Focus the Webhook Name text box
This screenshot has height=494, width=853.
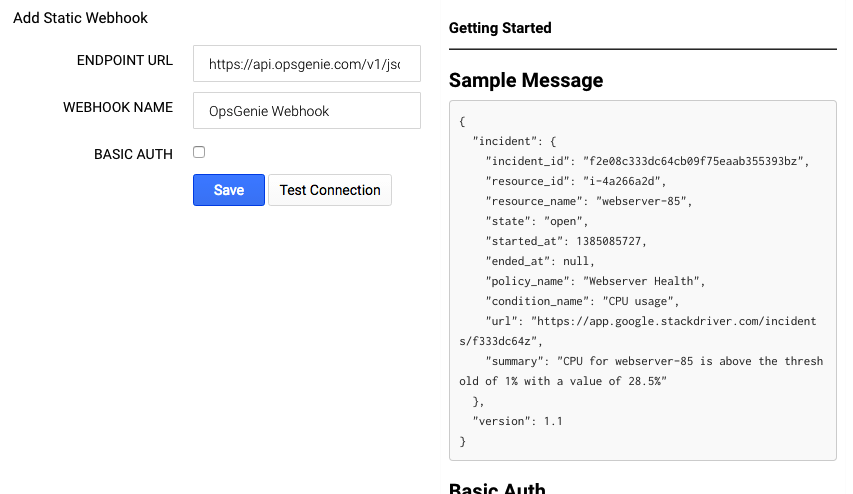coord(306,111)
